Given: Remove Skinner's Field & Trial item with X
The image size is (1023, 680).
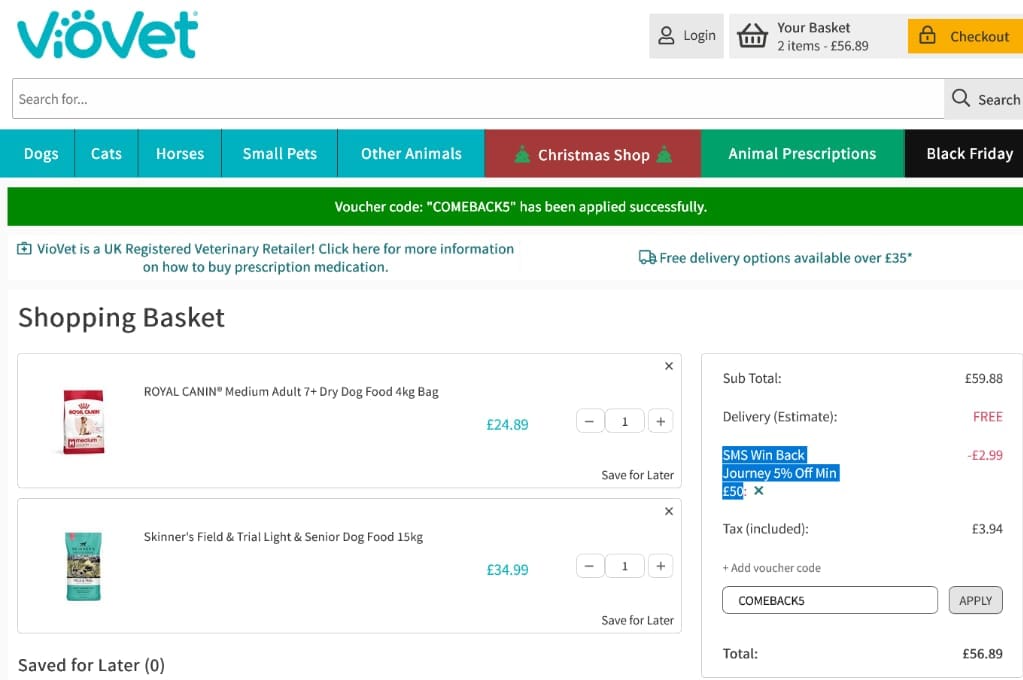Looking at the screenshot, I should tap(669, 511).
